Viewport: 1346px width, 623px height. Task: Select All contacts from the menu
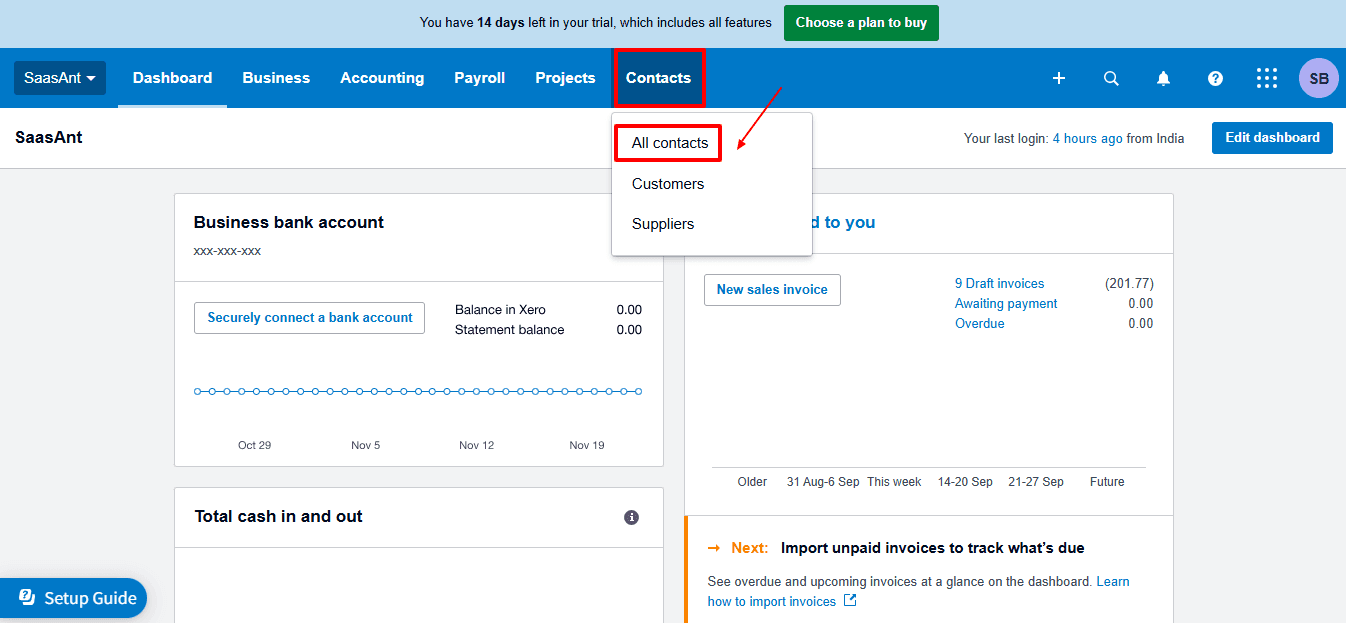(x=667, y=142)
